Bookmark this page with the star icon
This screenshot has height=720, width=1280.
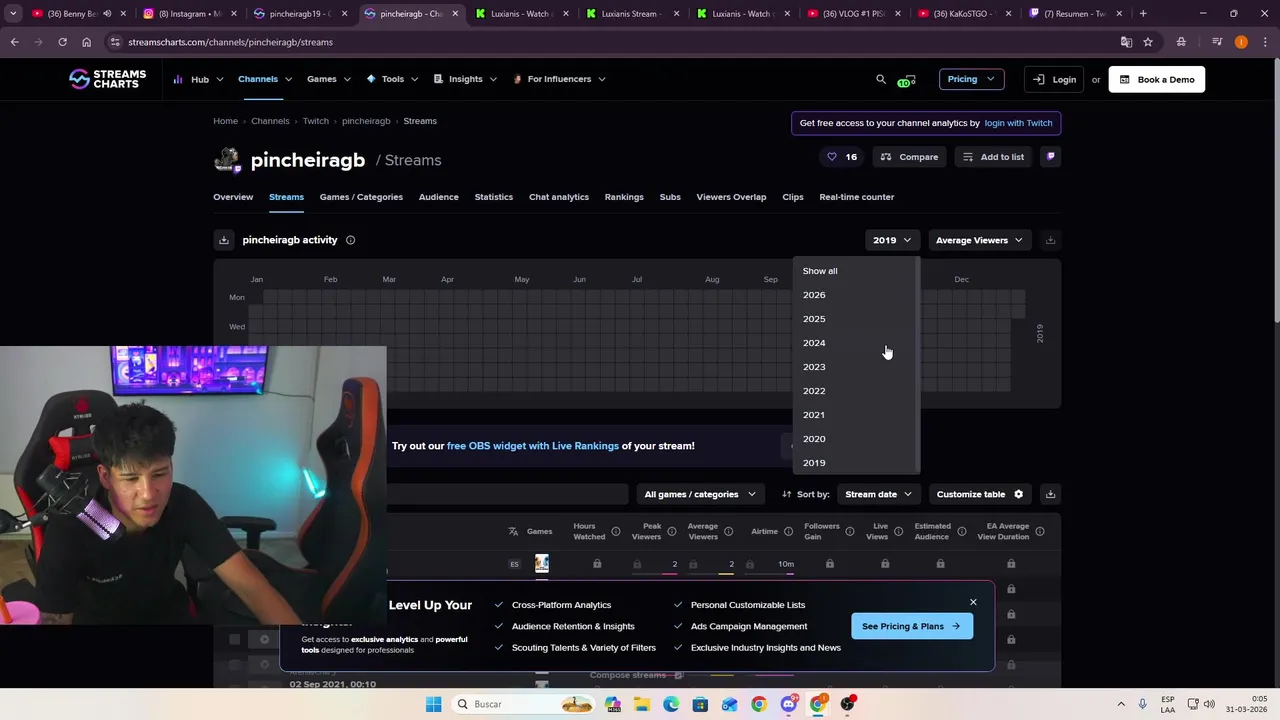tap(1148, 42)
